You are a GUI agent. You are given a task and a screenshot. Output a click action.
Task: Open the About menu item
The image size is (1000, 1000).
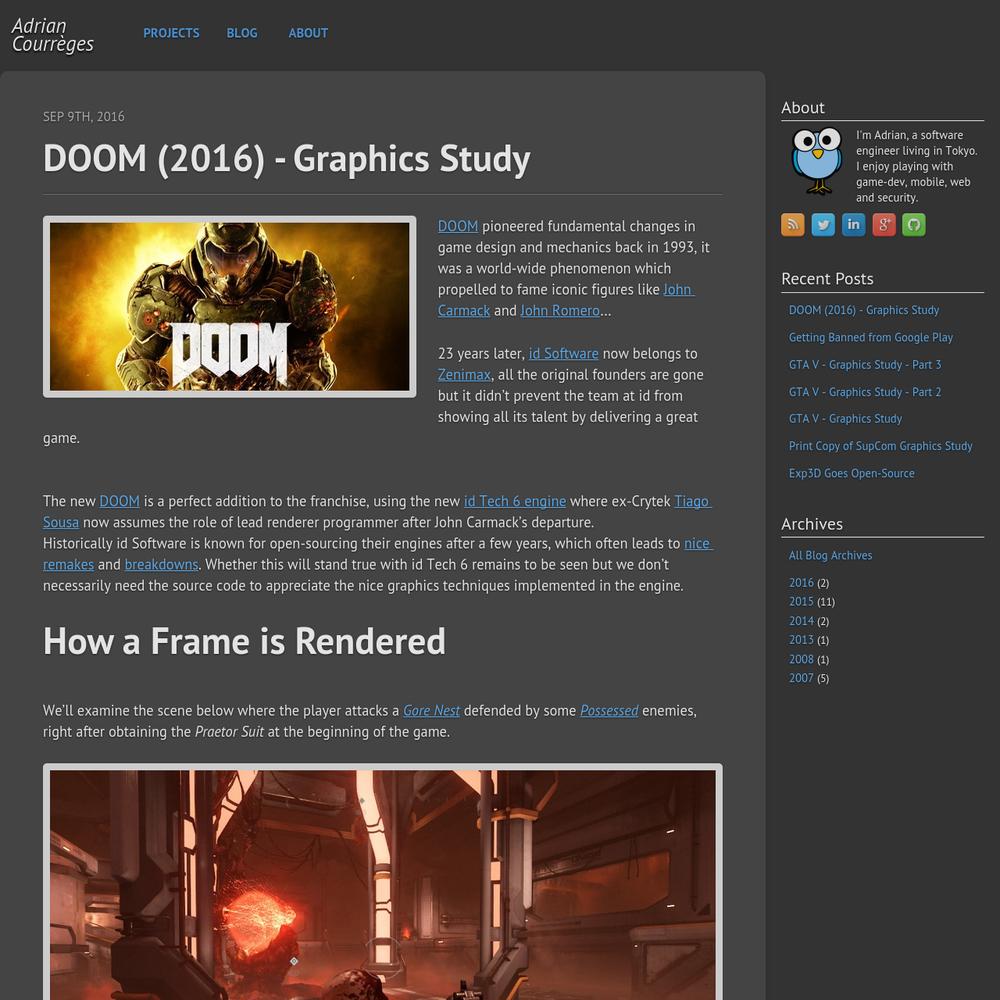[x=308, y=33]
